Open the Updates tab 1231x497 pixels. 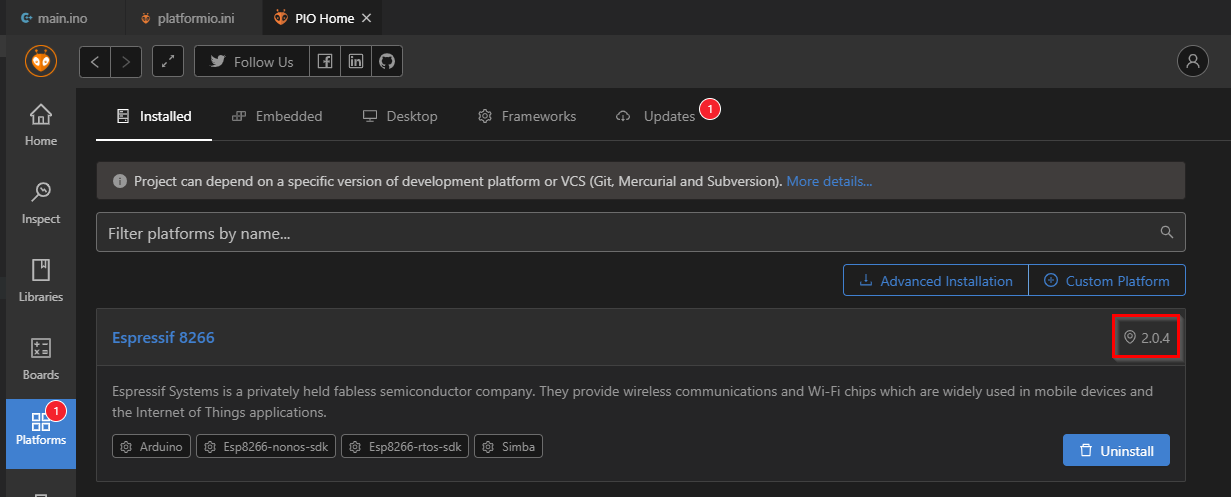pos(657,116)
